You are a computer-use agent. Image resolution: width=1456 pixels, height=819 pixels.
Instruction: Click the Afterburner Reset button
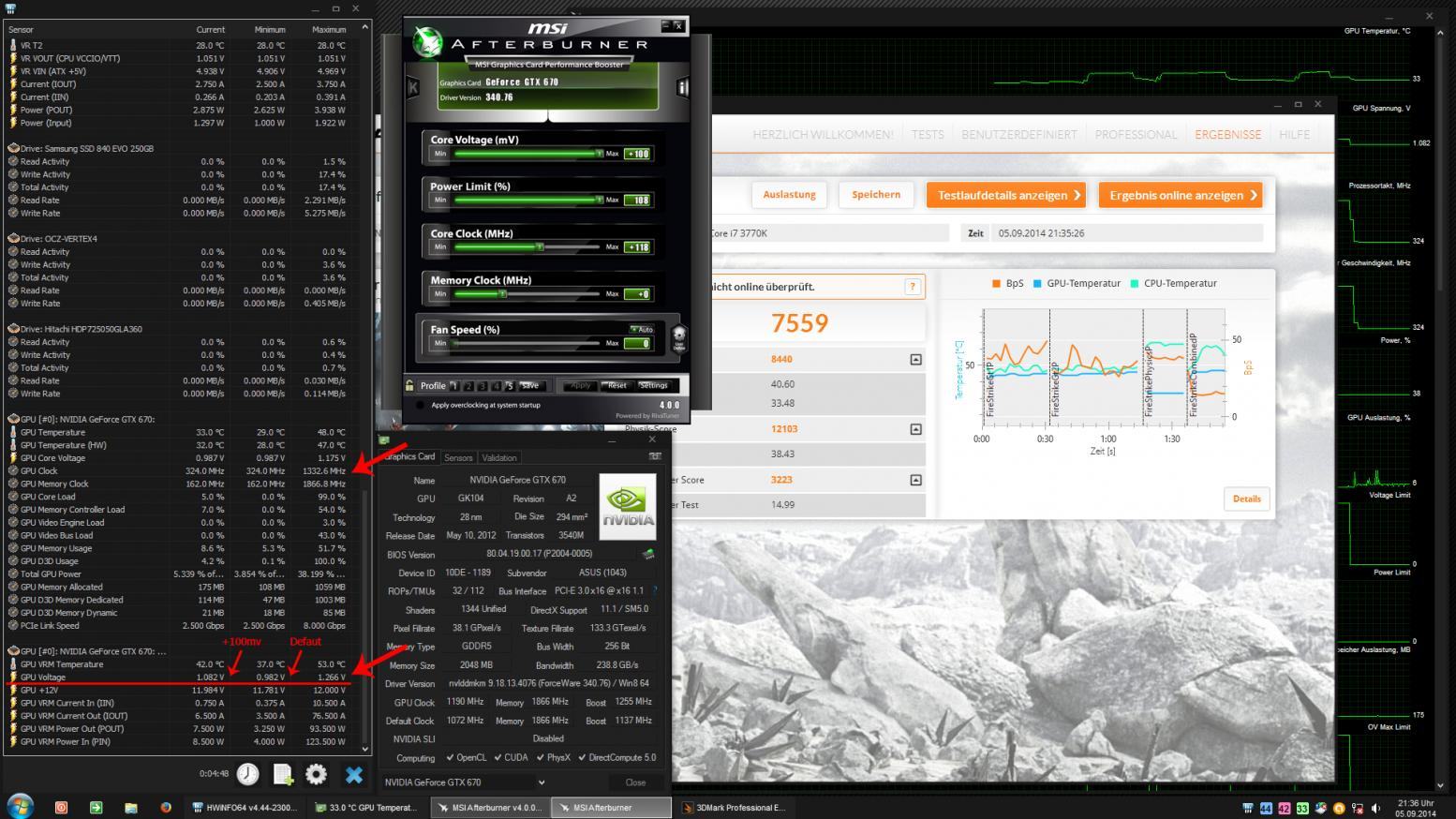pos(617,385)
